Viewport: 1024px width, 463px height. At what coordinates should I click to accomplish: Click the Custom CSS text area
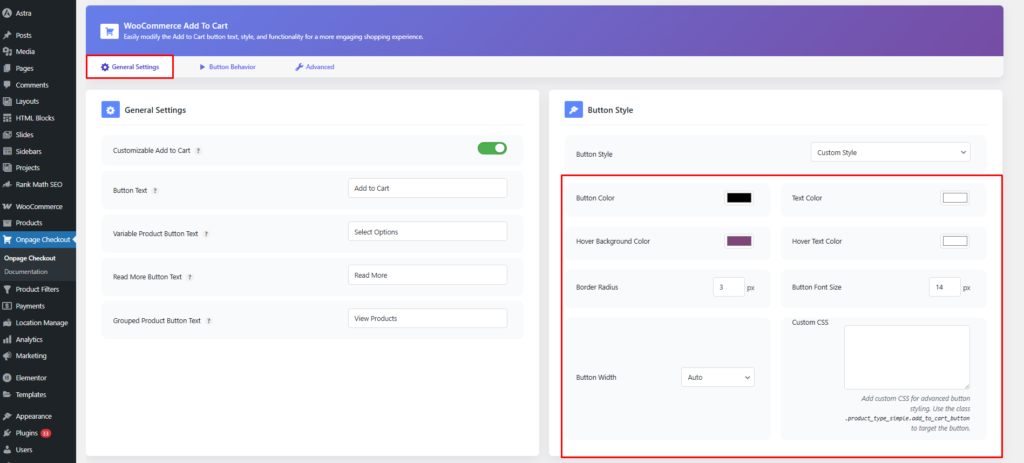click(x=906, y=356)
